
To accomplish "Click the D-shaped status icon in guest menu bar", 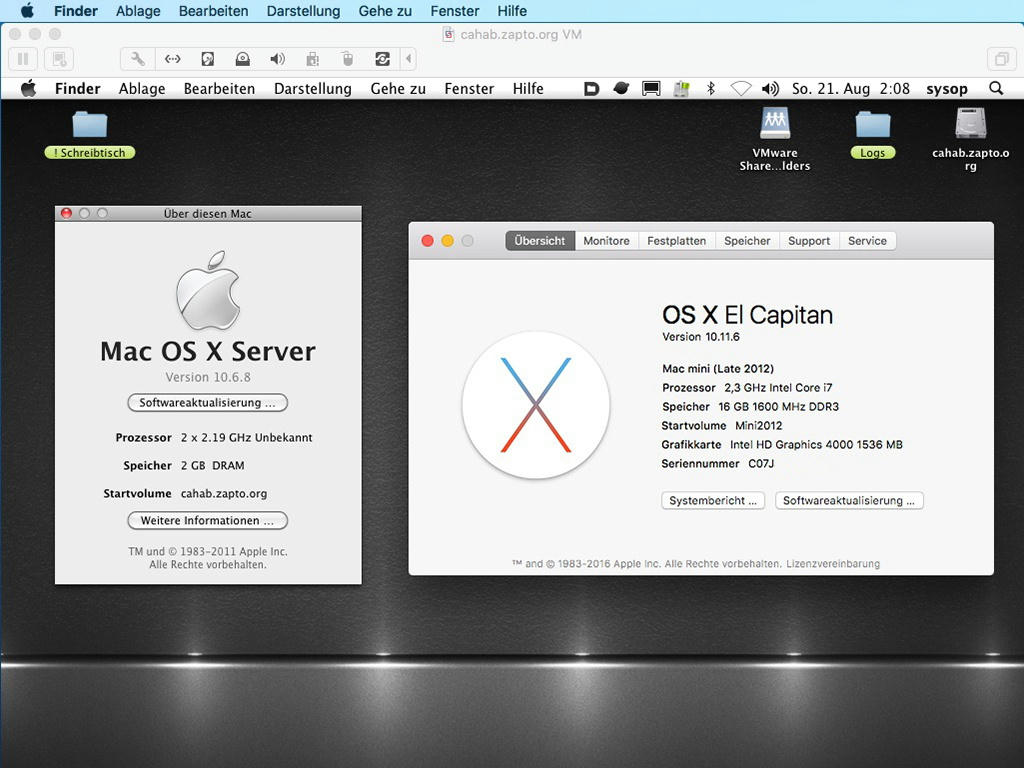I will click(591, 89).
